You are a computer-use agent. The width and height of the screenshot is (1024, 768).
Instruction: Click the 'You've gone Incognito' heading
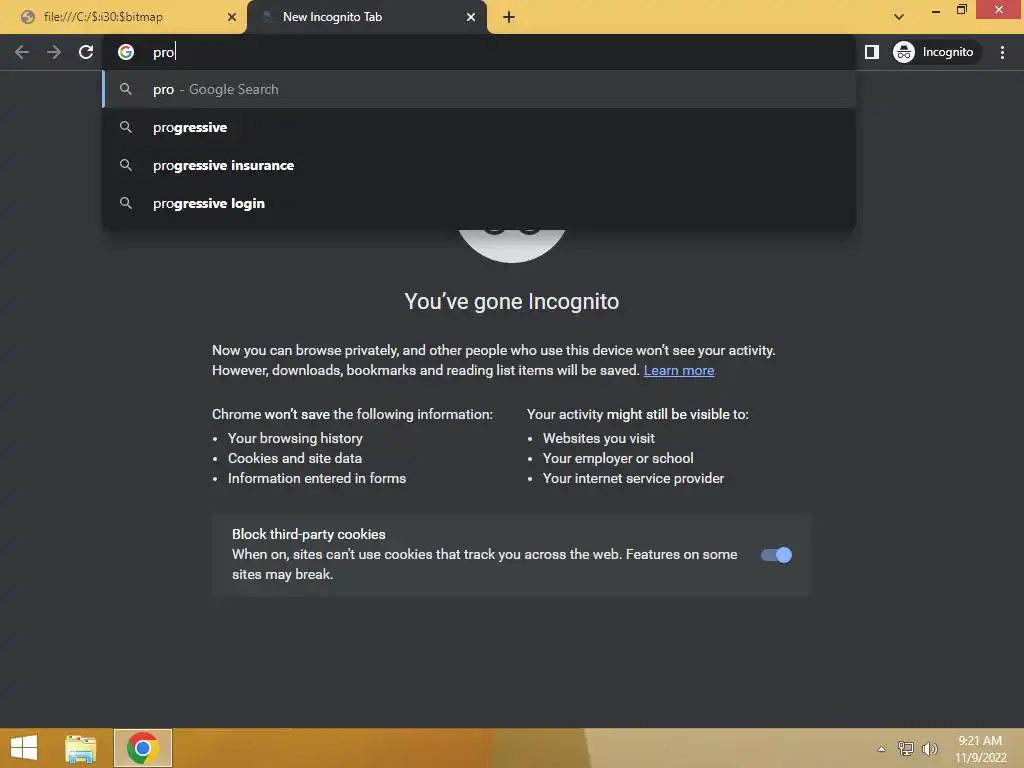(x=511, y=302)
